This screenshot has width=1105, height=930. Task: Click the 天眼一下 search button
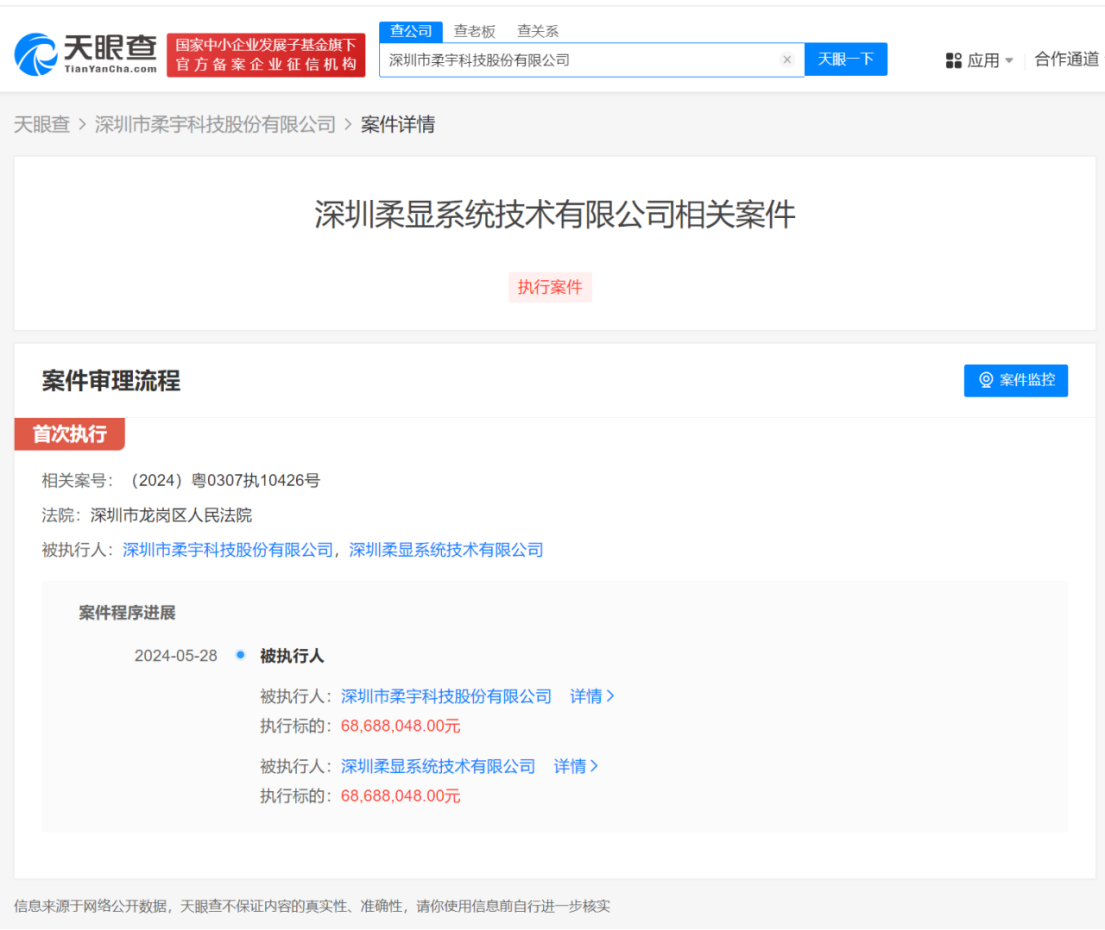point(846,59)
